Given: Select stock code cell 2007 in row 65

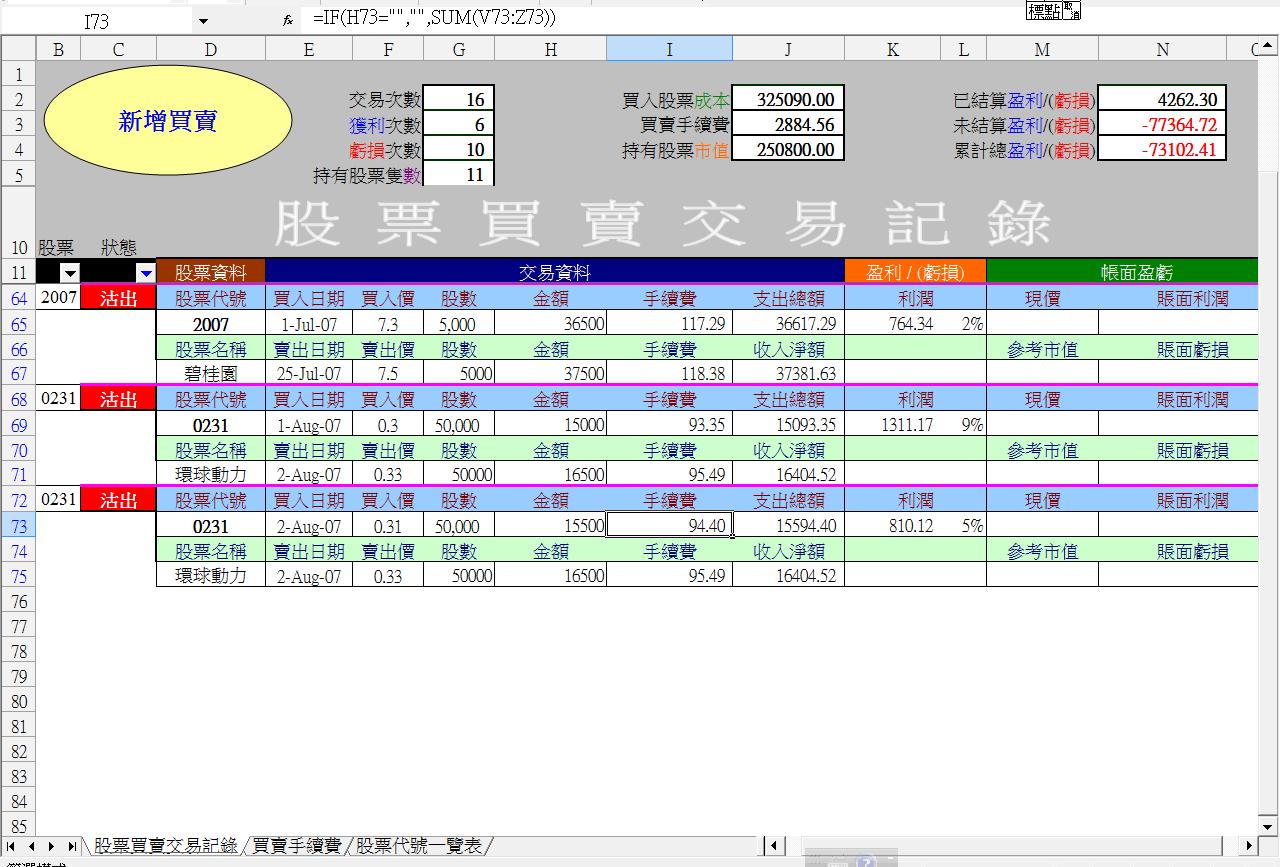Looking at the screenshot, I should point(210,324).
